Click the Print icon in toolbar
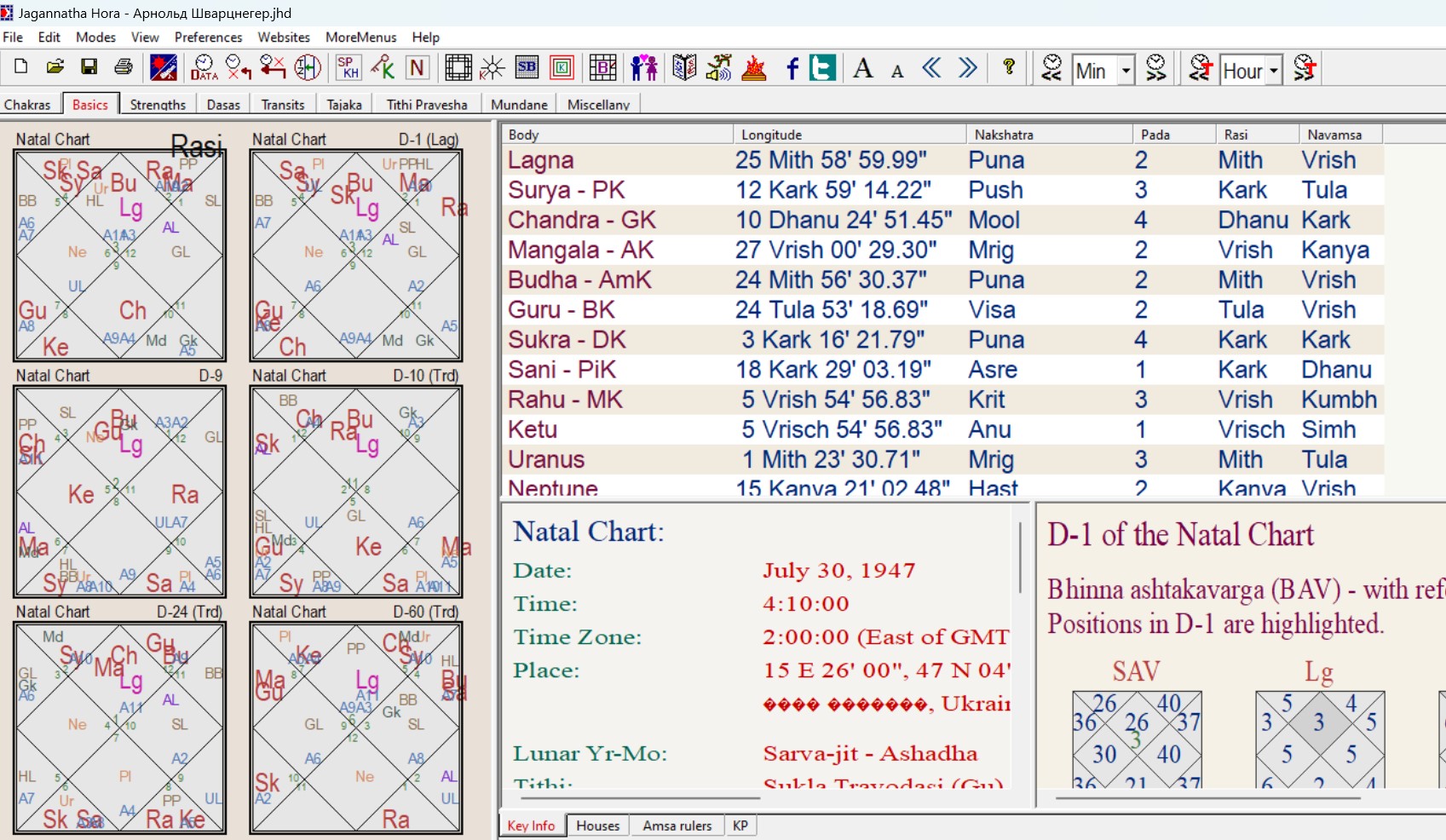1446x840 pixels. [x=124, y=67]
